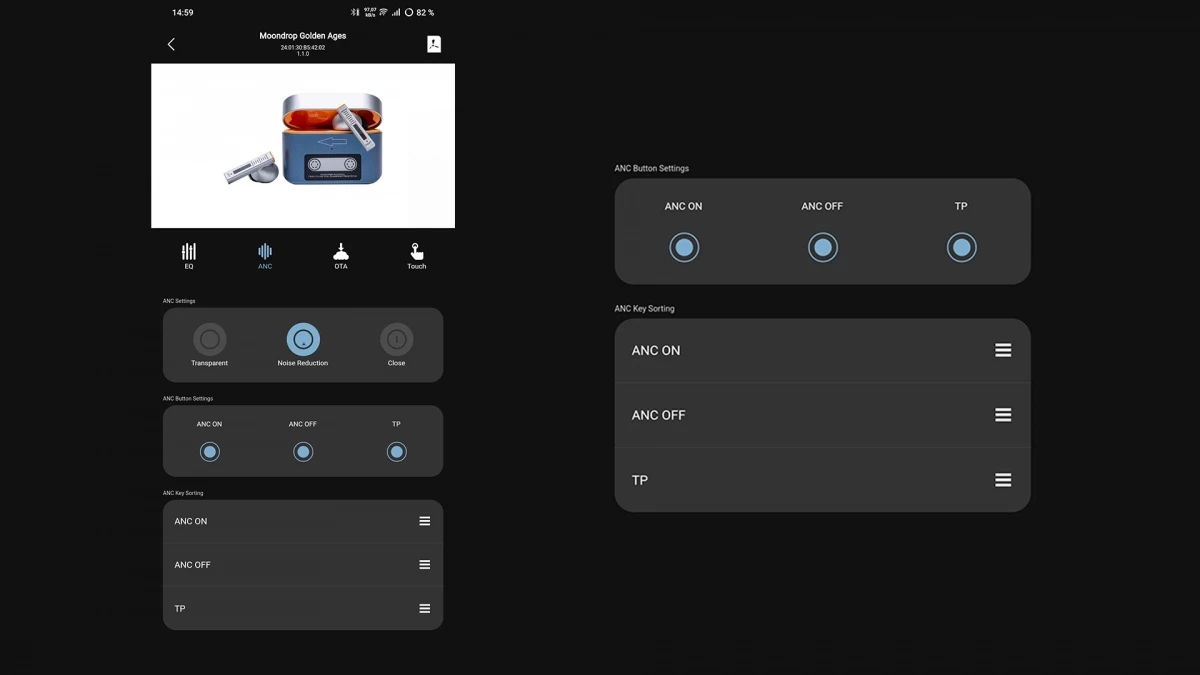Tap ANC OFF row label in enlarged Key Sorting
This screenshot has height=675, width=1200.
(659, 415)
